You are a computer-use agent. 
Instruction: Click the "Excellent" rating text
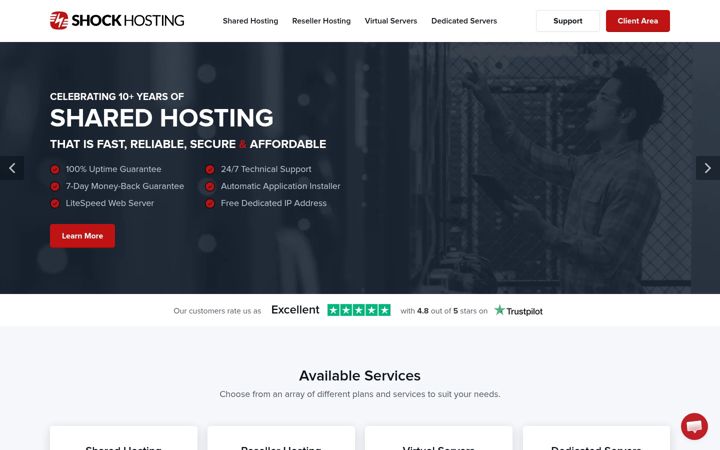[295, 310]
